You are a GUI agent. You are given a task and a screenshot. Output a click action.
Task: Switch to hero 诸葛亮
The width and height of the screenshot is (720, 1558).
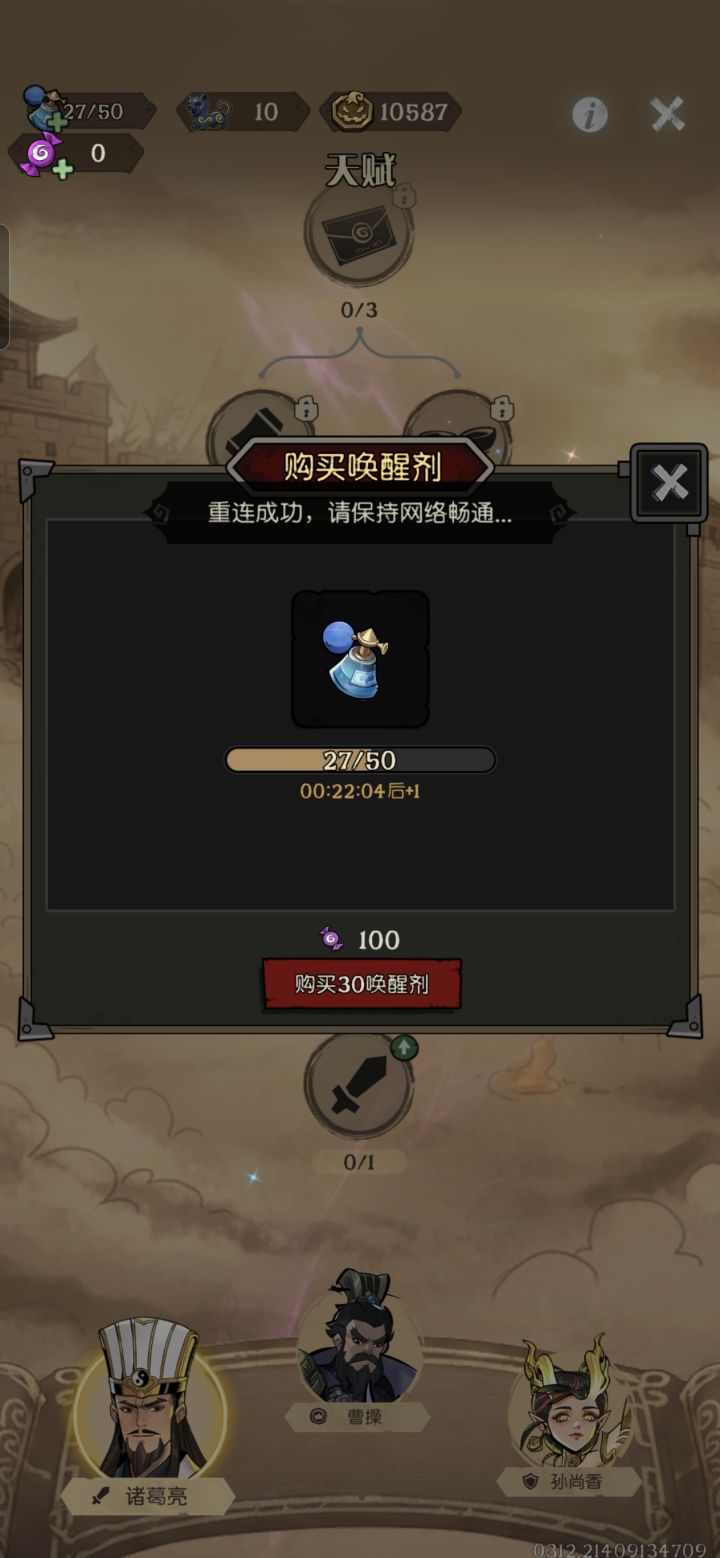click(150, 1400)
